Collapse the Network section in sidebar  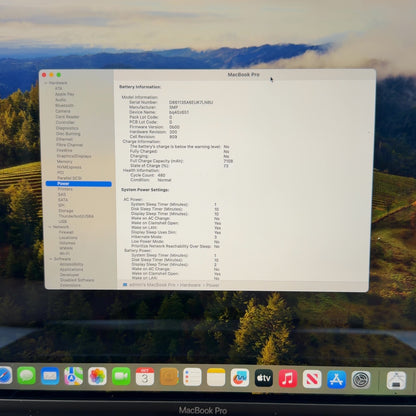(x=50, y=227)
